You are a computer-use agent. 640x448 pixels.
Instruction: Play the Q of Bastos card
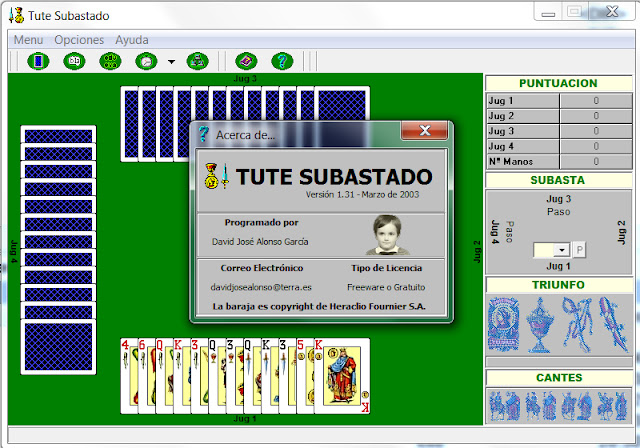164,376
